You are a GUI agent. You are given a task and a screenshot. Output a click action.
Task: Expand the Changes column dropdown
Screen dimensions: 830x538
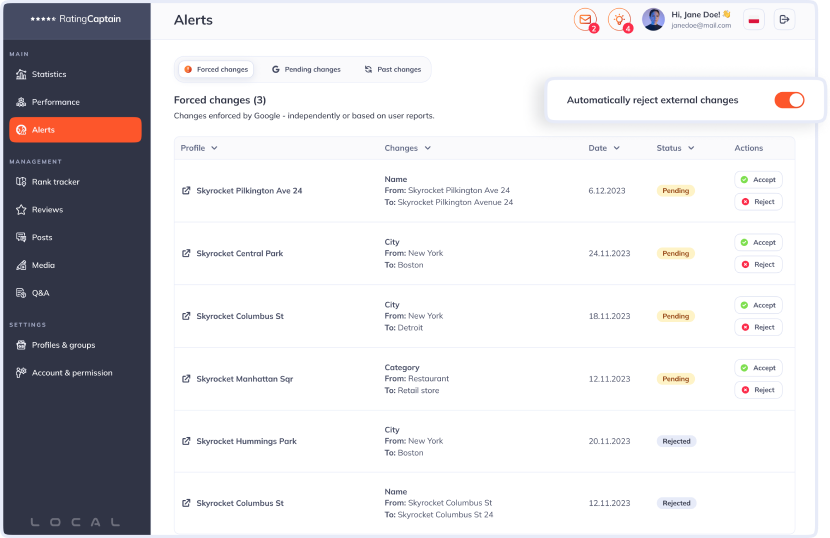coord(428,148)
